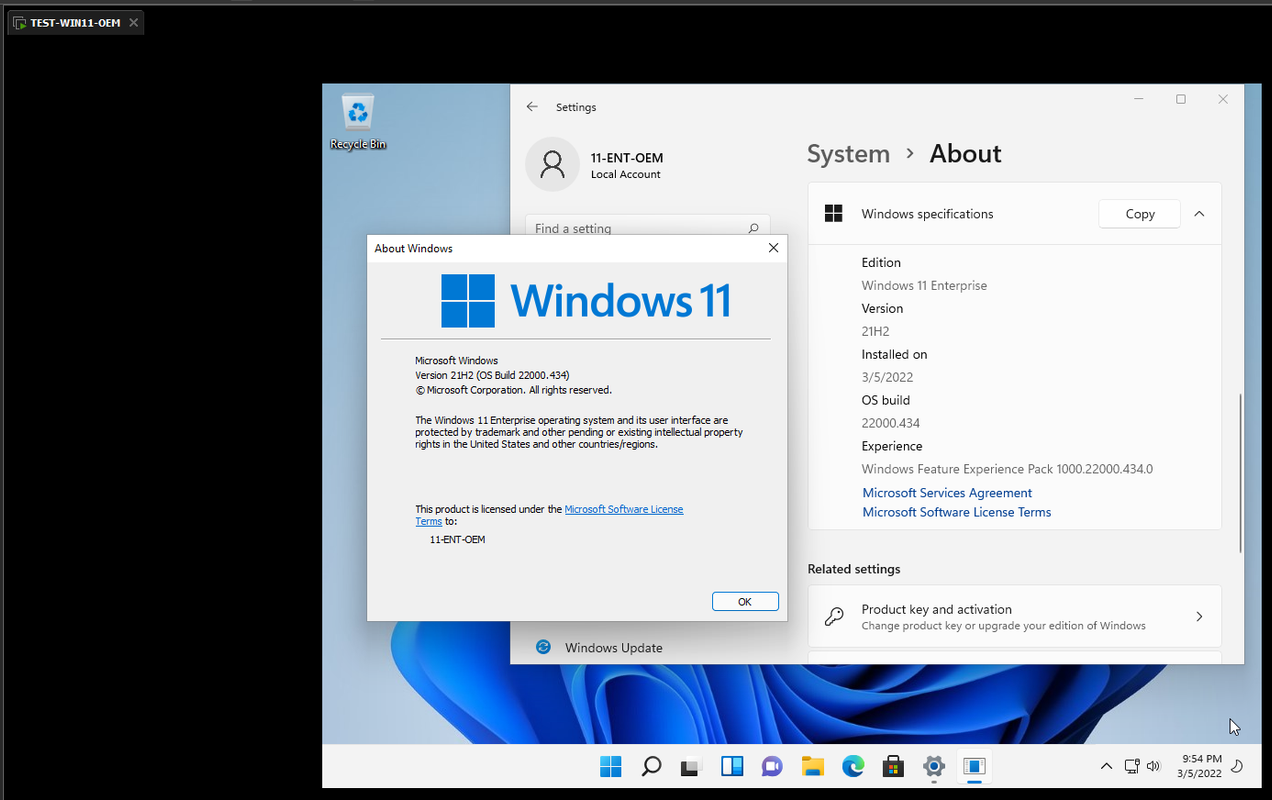The image size is (1272, 800).
Task: Select the OS build value 22000.434
Action: coord(891,423)
